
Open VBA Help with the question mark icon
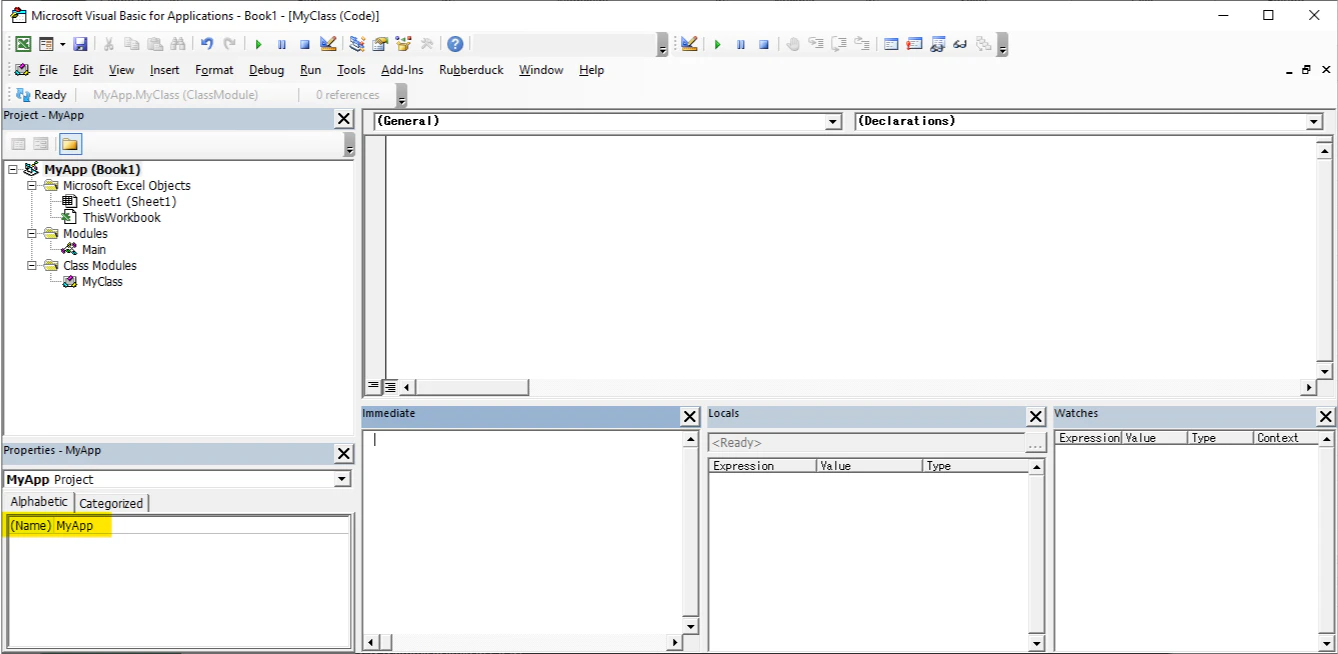[x=455, y=44]
